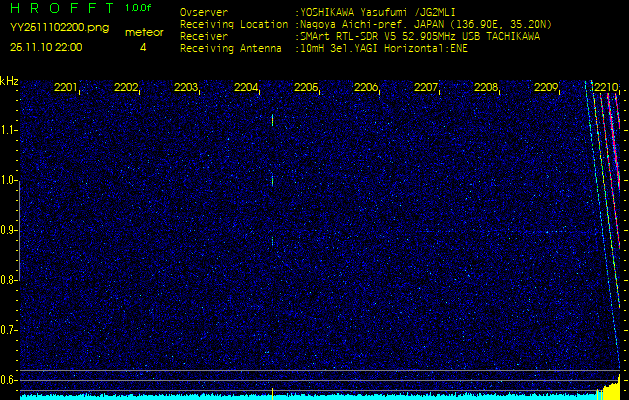Viewport: 629px width, 400px height.
Task: Click the 2208 time label
Action: tap(486, 88)
